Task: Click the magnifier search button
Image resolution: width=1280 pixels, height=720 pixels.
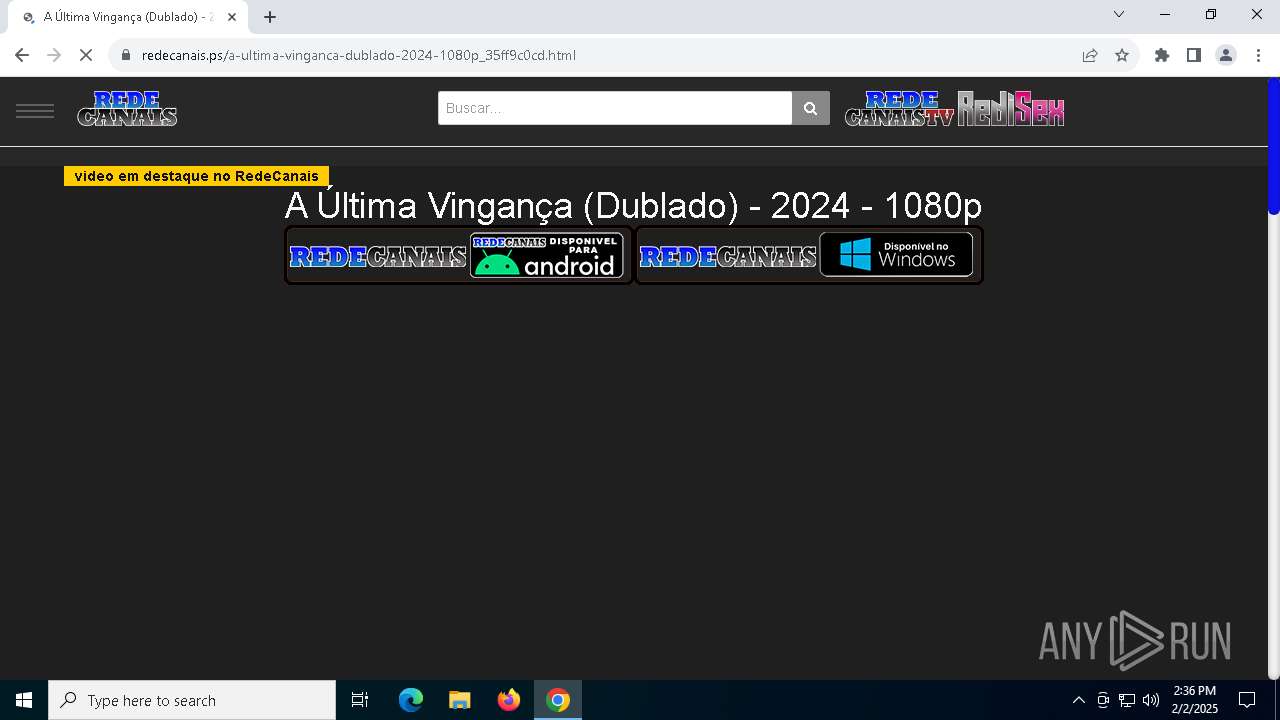Action: coord(811,108)
